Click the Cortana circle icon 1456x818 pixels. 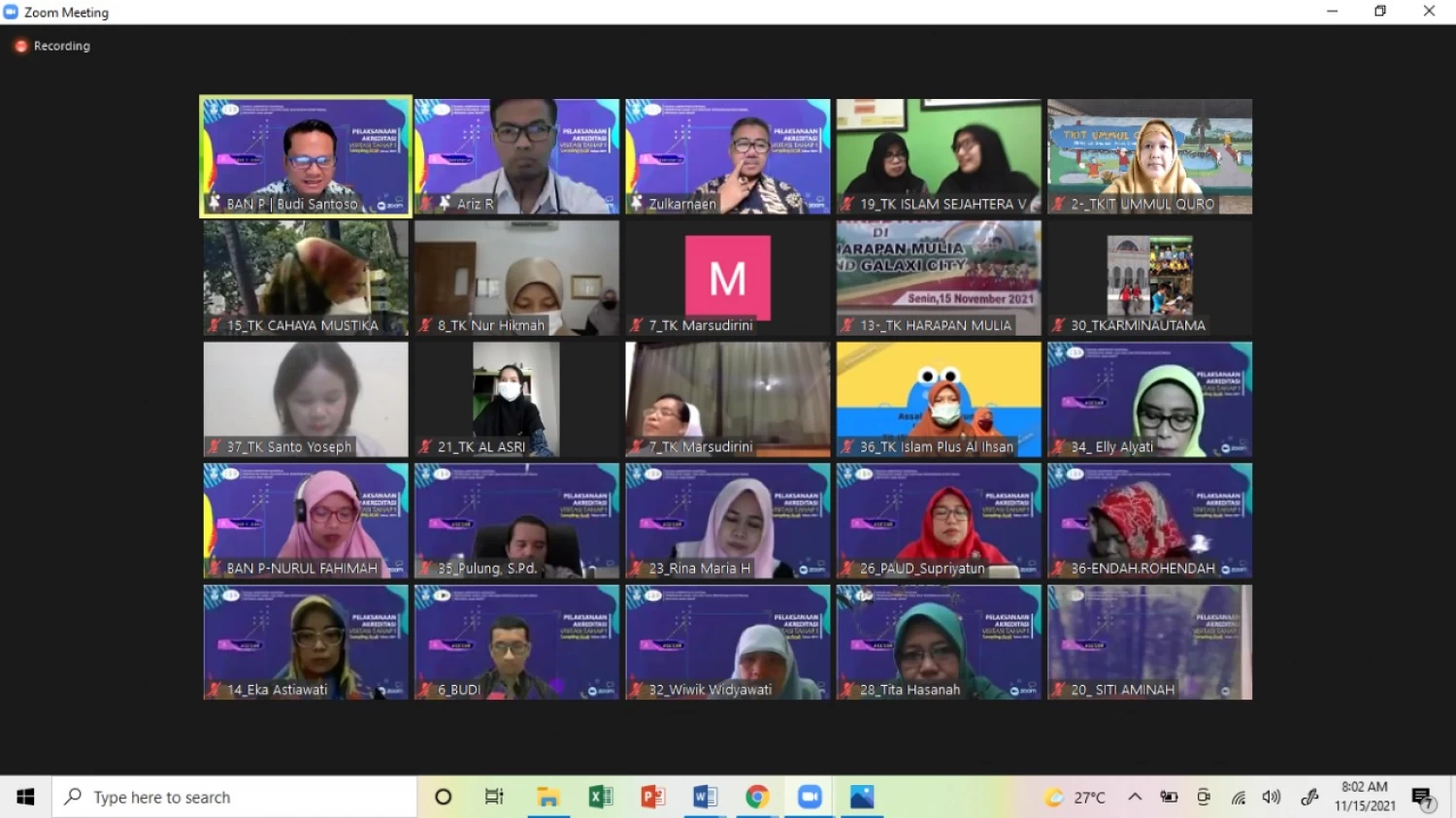(x=444, y=797)
